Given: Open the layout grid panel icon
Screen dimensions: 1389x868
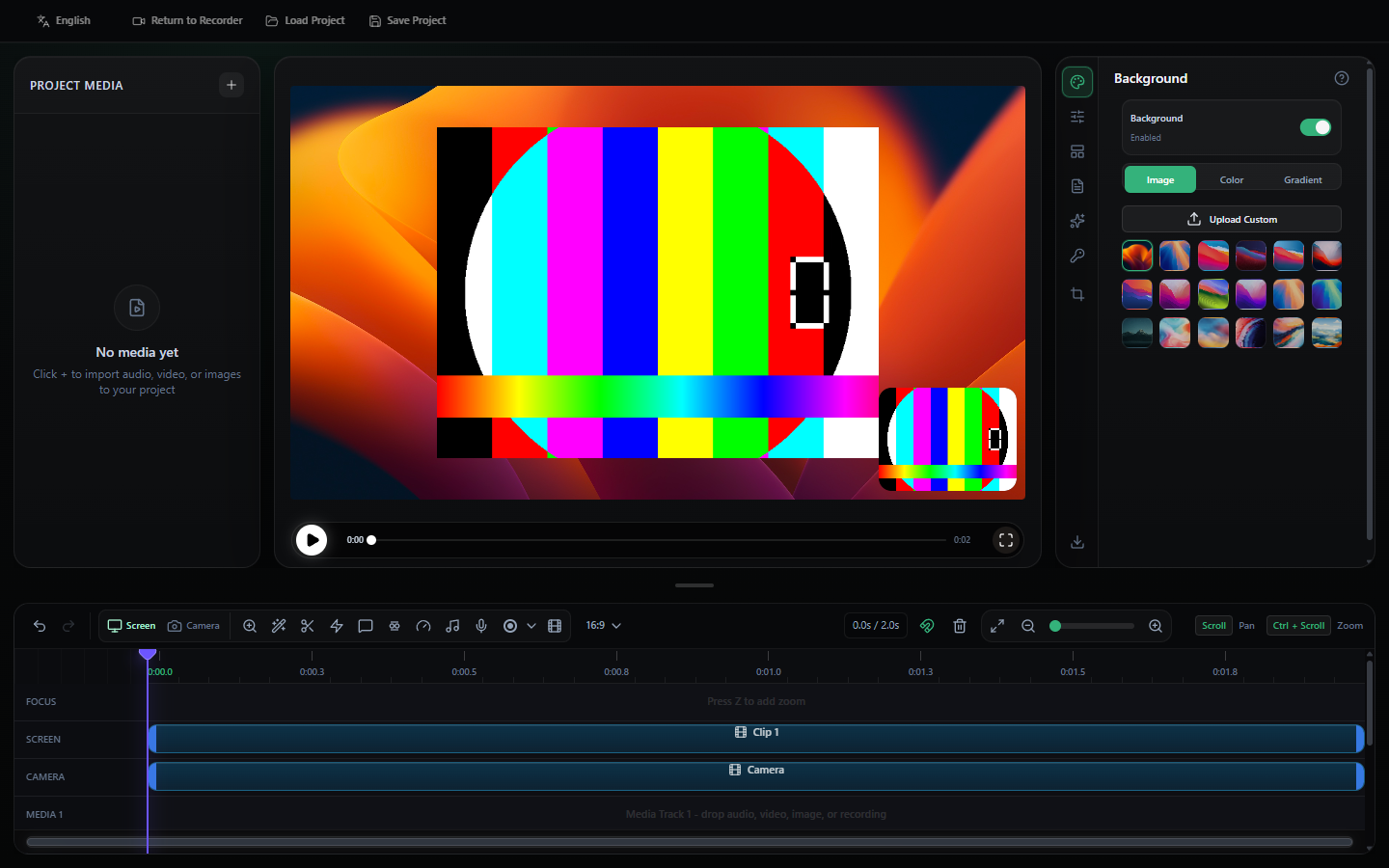Looking at the screenshot, I should click(x=1077, y=151).
